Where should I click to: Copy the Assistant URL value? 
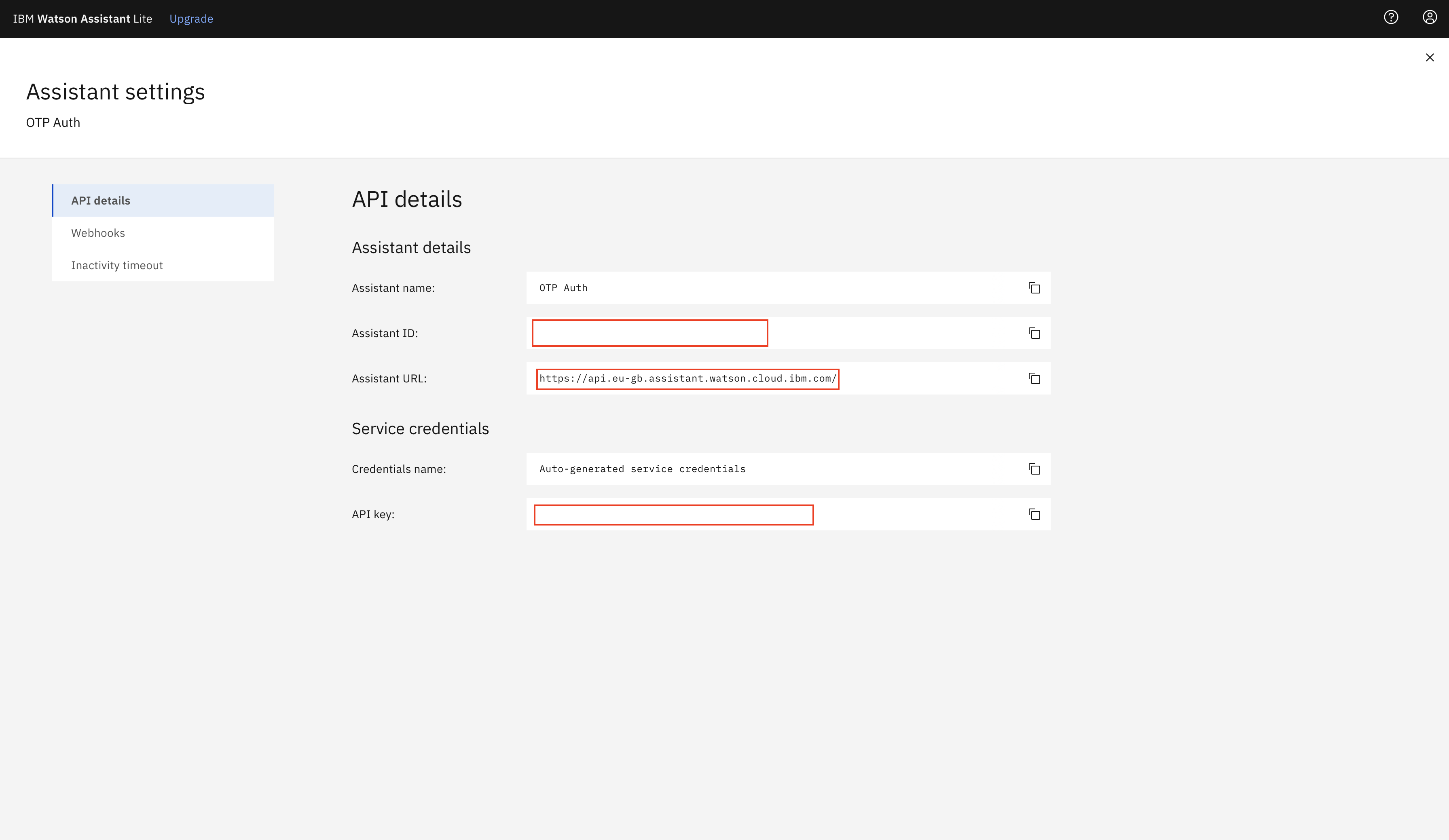(1034, 379)
